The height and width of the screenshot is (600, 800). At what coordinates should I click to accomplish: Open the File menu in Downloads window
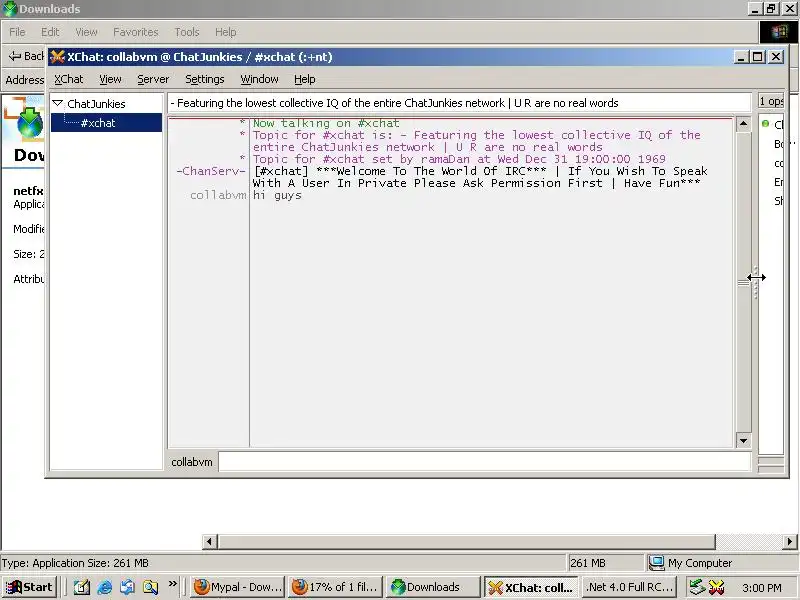(17, 32)
